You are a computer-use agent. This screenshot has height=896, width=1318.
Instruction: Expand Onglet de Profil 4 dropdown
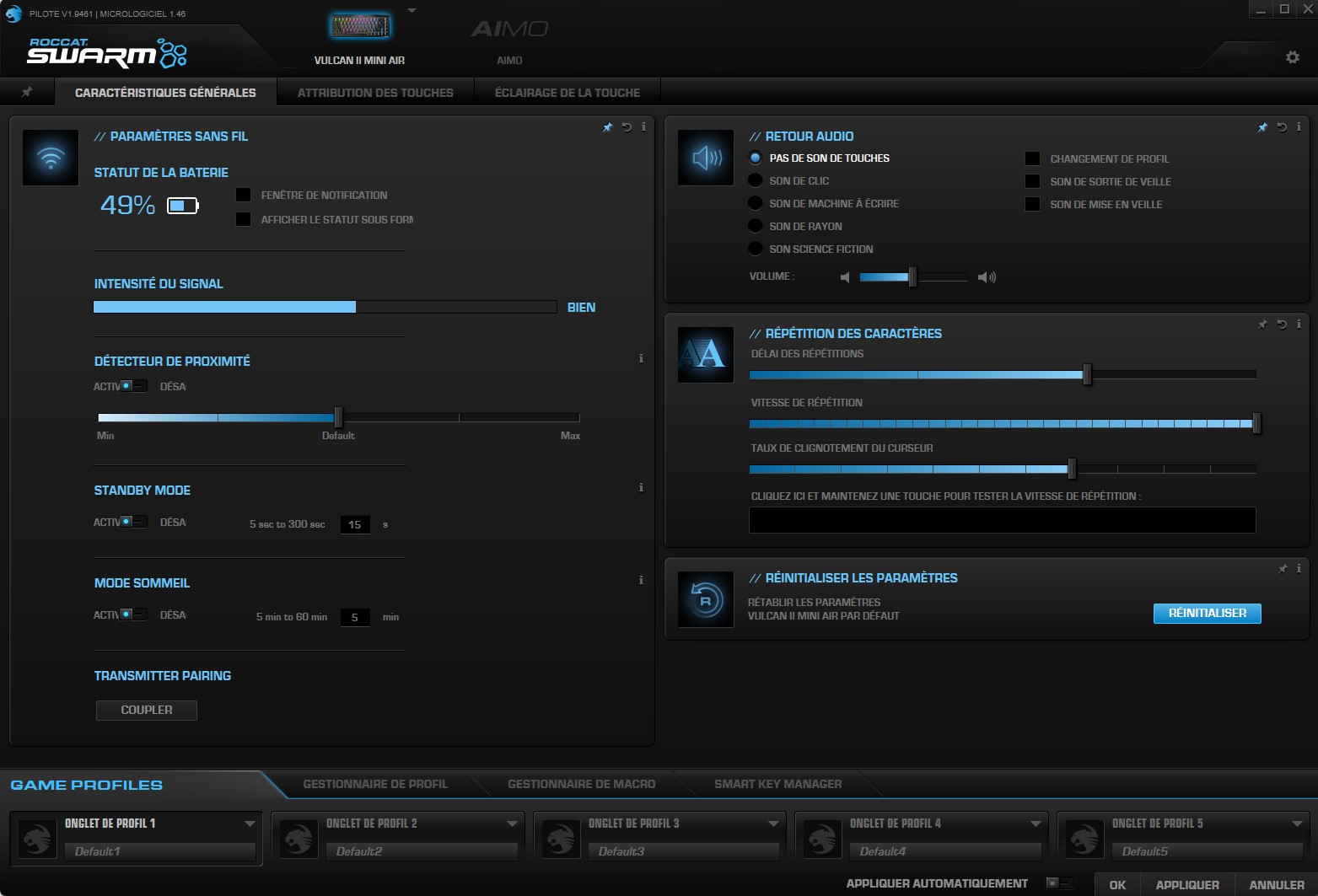pos(1036,824)
